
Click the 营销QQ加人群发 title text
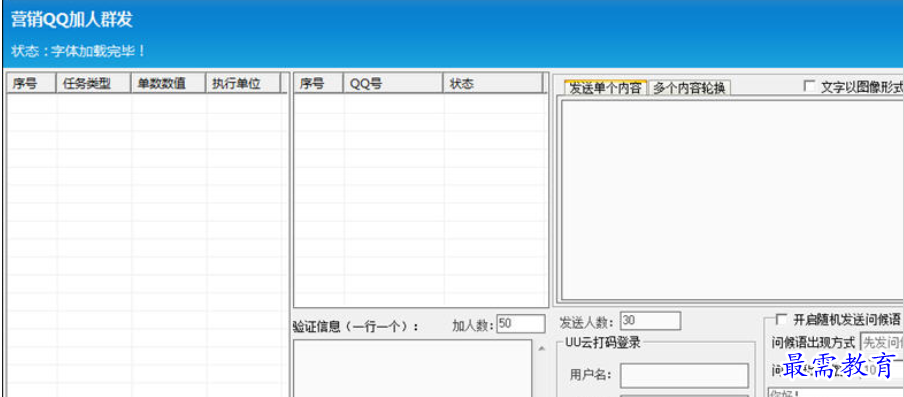[72, 20]
